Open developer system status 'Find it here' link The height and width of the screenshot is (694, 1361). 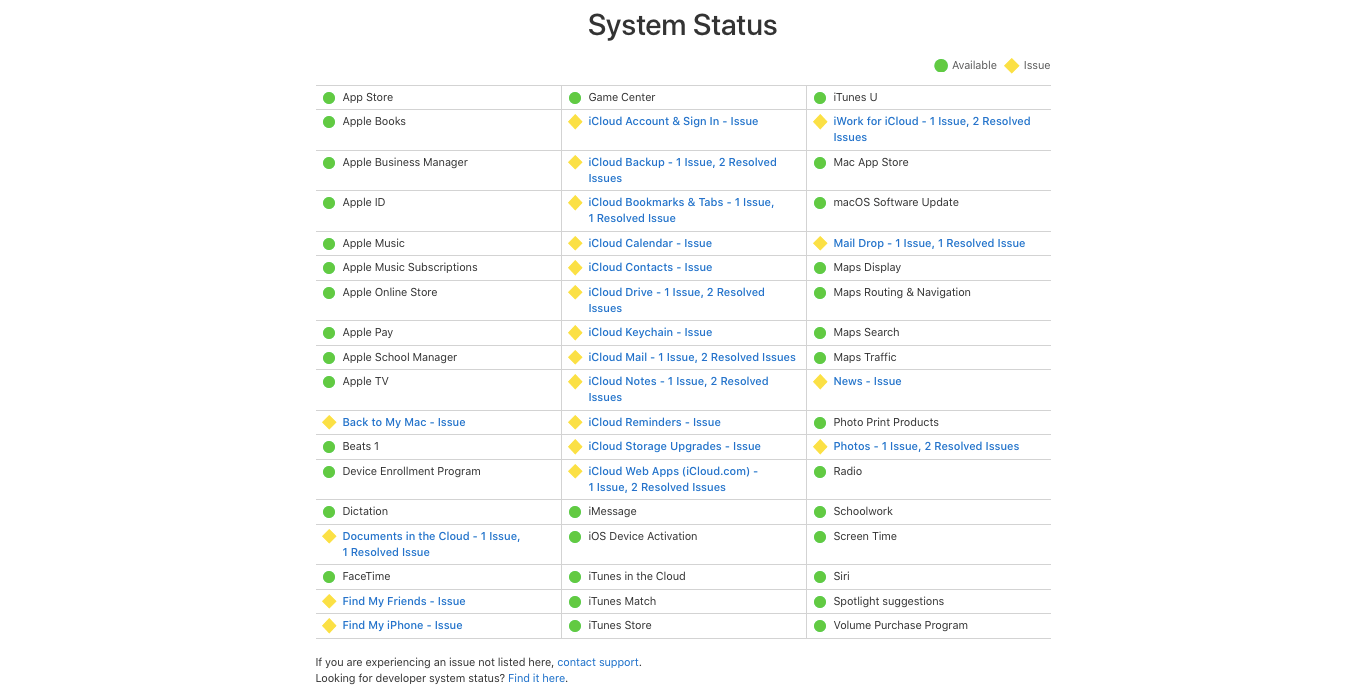pos(537,678)
